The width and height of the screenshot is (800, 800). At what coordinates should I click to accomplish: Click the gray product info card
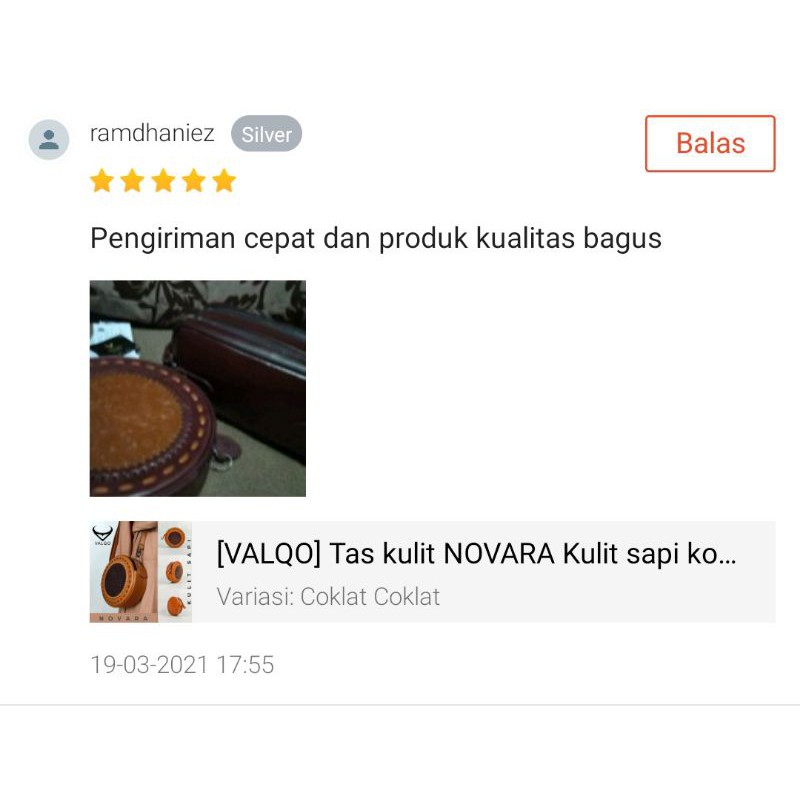(x=433, y=571)
